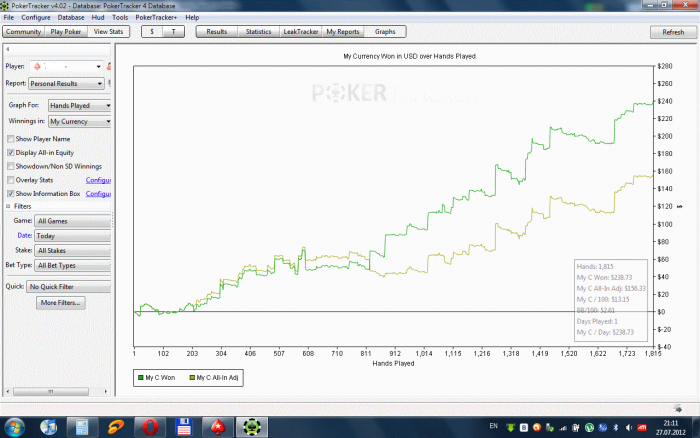The image size is (700, 438).
Task: Open the Date filter showing Today
Action: pyautogui.click(x=73, y=236)
